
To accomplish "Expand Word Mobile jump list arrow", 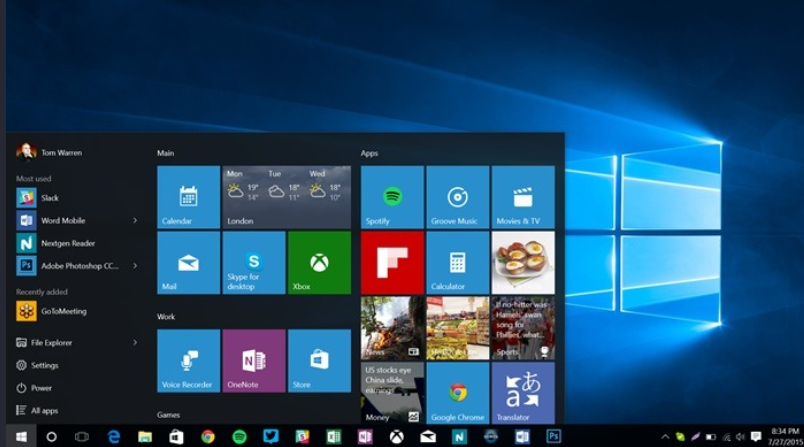I will 135,220.
